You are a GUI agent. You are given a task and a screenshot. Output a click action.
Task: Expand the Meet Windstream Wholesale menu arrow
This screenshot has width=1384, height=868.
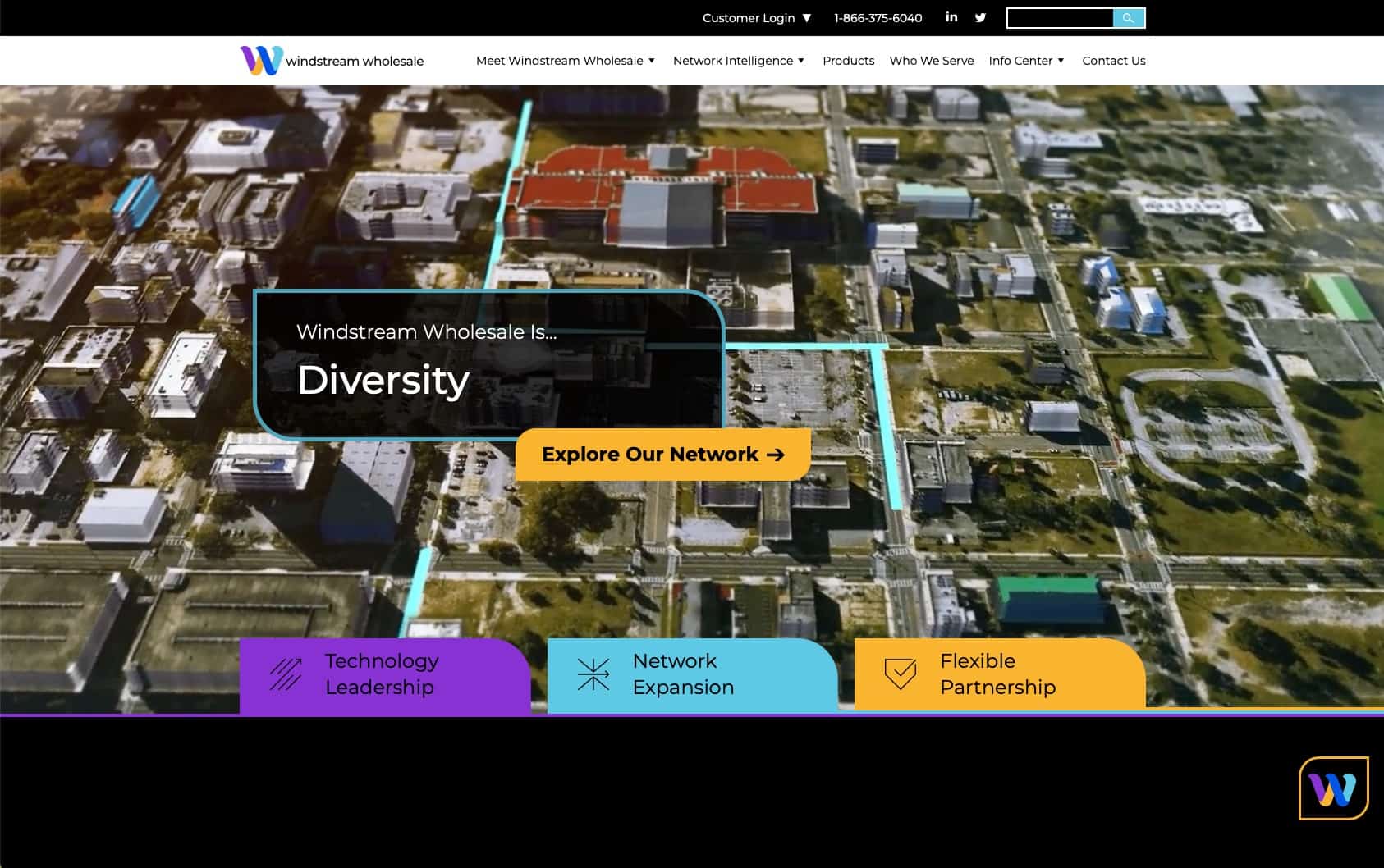[x=652, y=61]
